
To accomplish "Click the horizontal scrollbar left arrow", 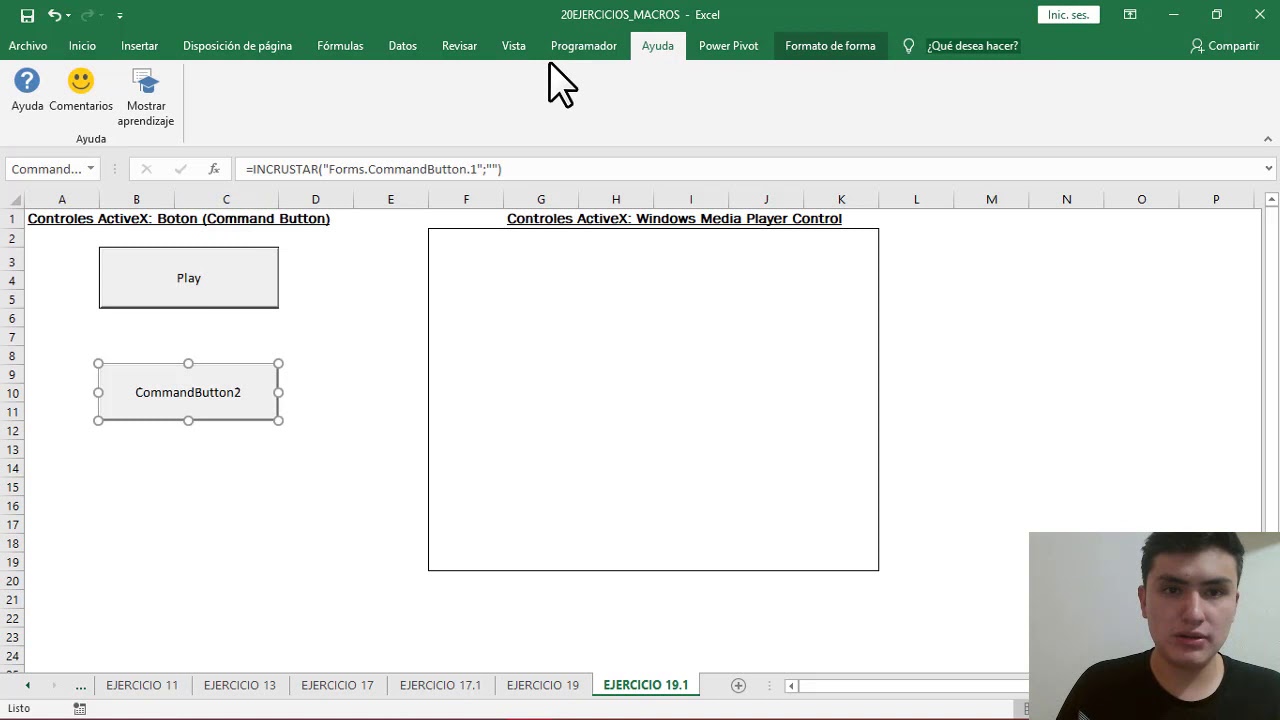I will point(791,685).
